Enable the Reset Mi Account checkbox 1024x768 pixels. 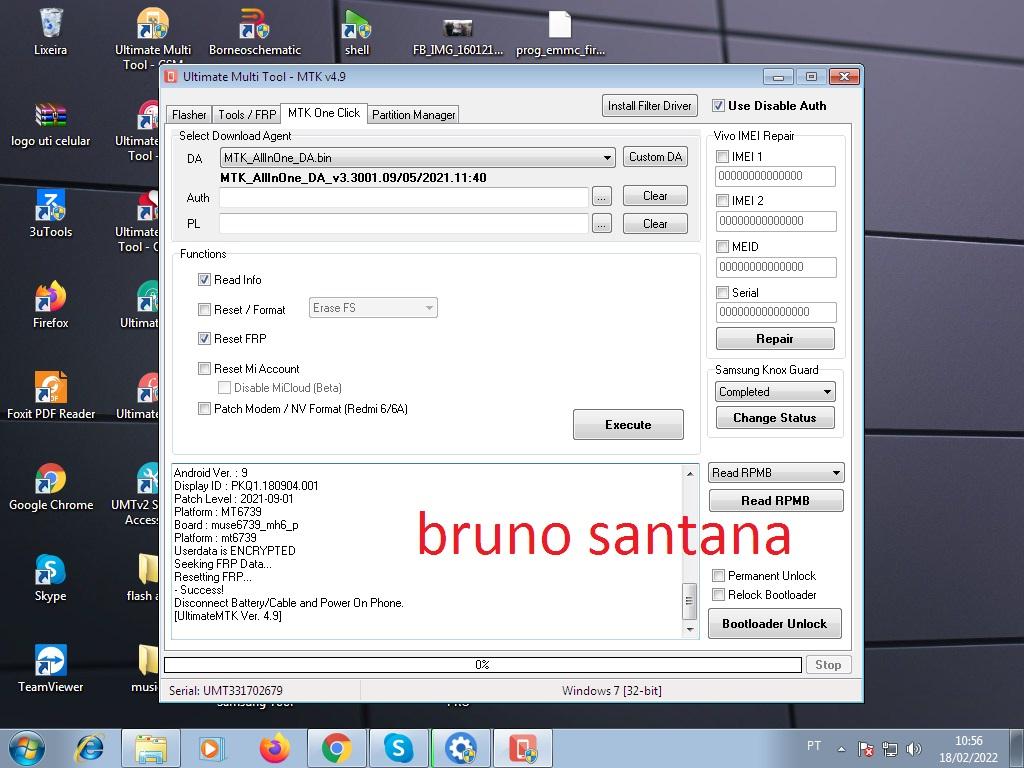tap(204, 368)
